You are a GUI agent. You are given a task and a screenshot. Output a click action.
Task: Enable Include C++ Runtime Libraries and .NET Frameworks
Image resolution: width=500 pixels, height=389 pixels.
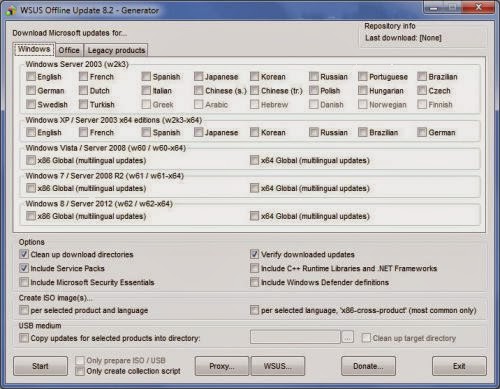(x=254, y=268)
